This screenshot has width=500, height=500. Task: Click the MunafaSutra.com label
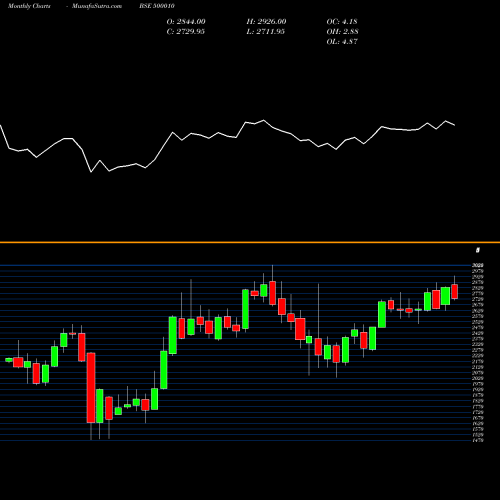[97, 6]
